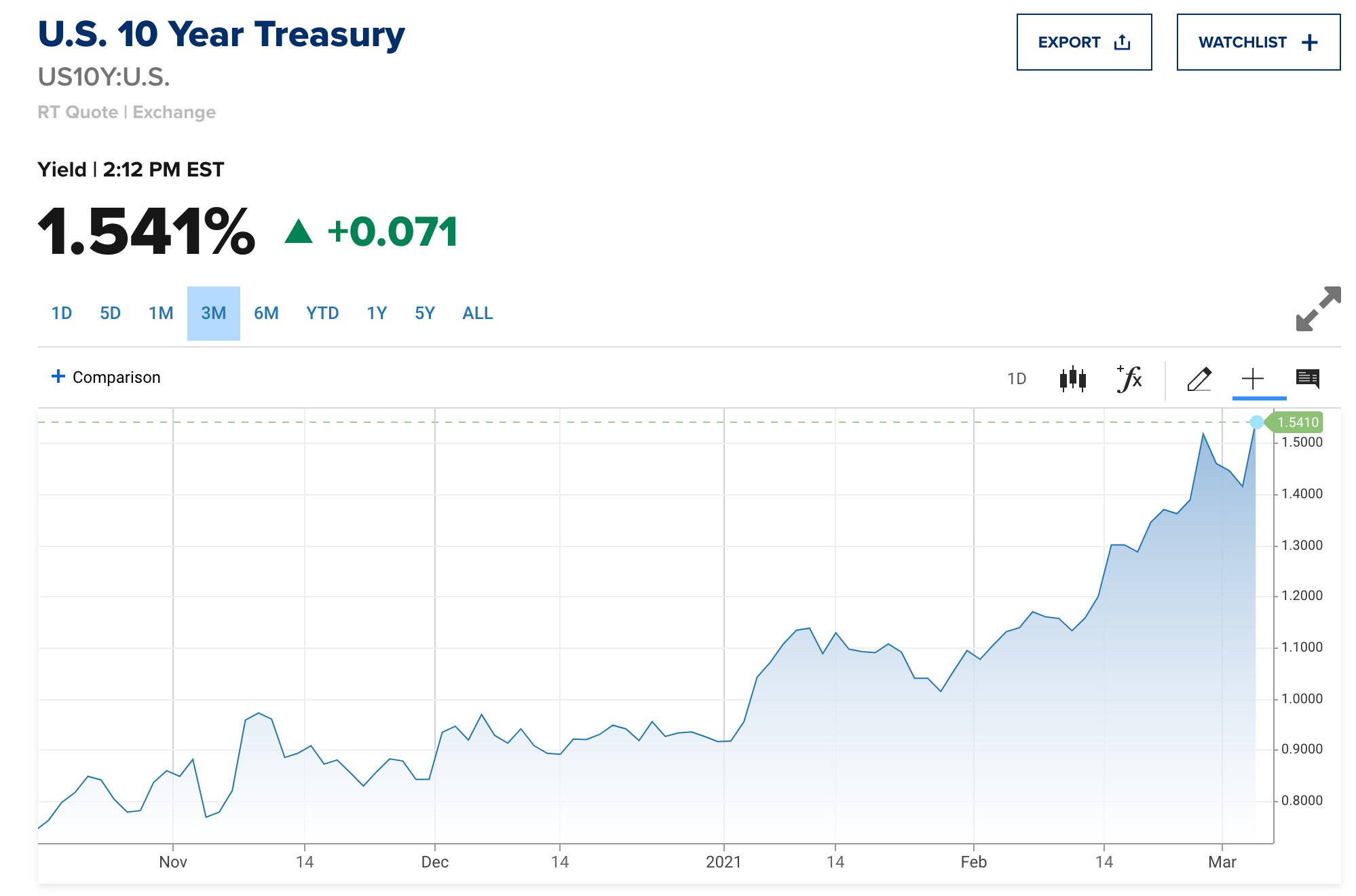
Task: View the 5Y time range
Action: [x=425, y=313]
